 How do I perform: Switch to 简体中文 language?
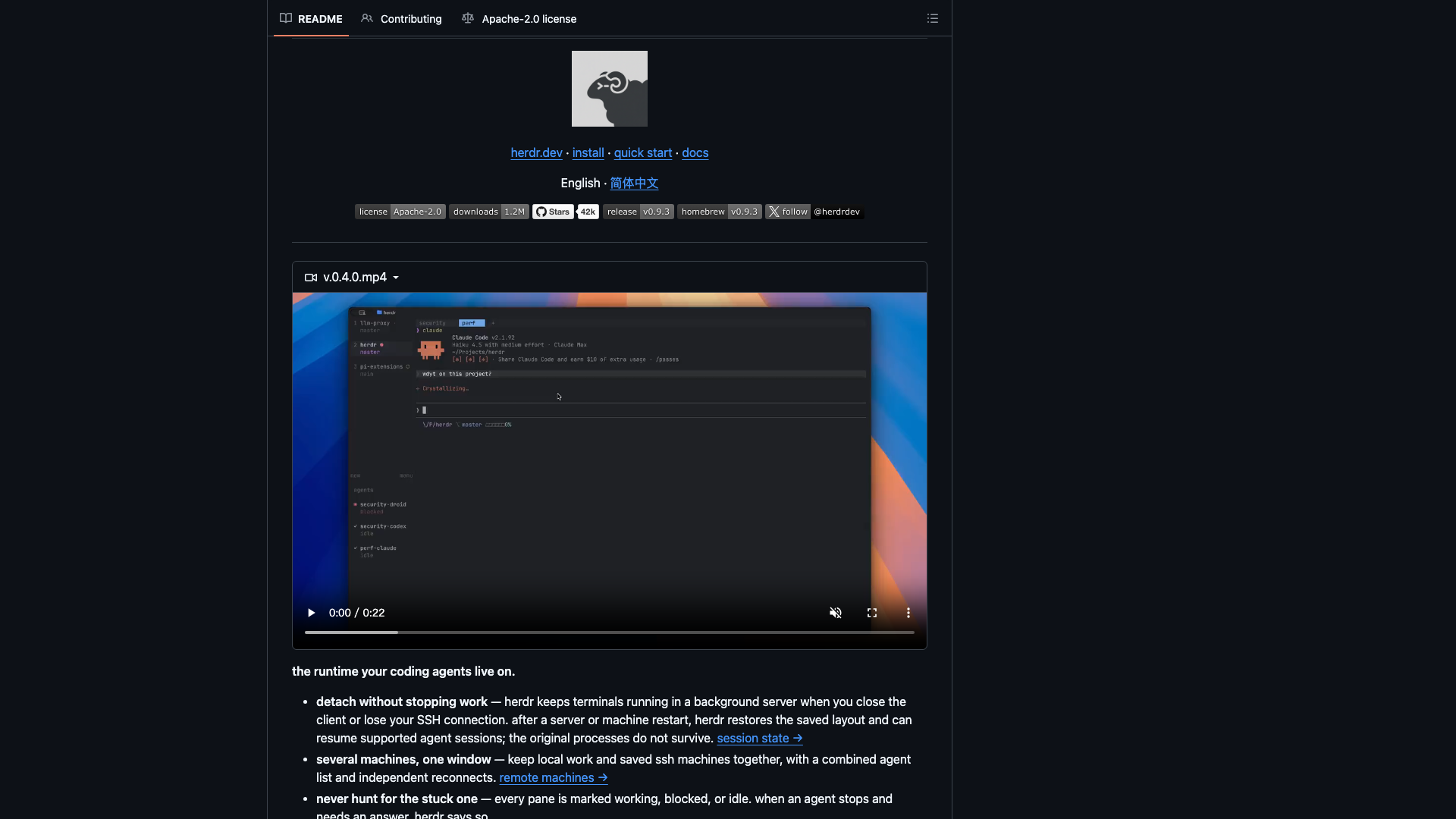(x=634, y=184)
